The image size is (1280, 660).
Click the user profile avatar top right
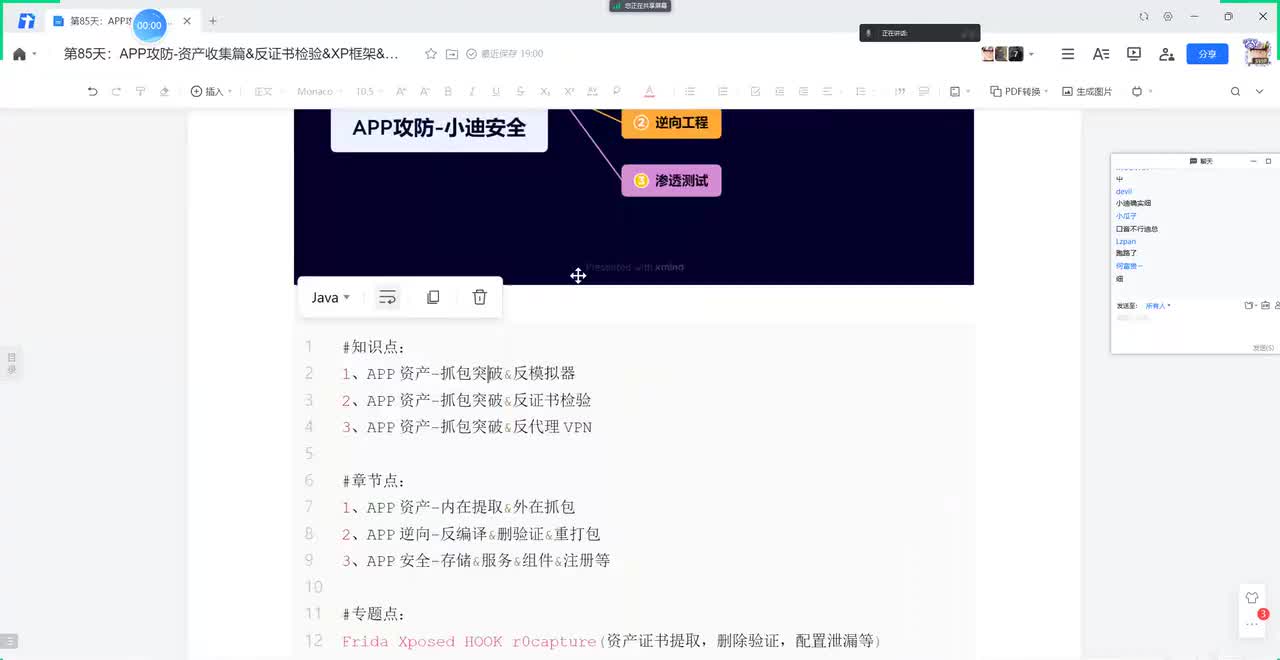coord(1257,53)
